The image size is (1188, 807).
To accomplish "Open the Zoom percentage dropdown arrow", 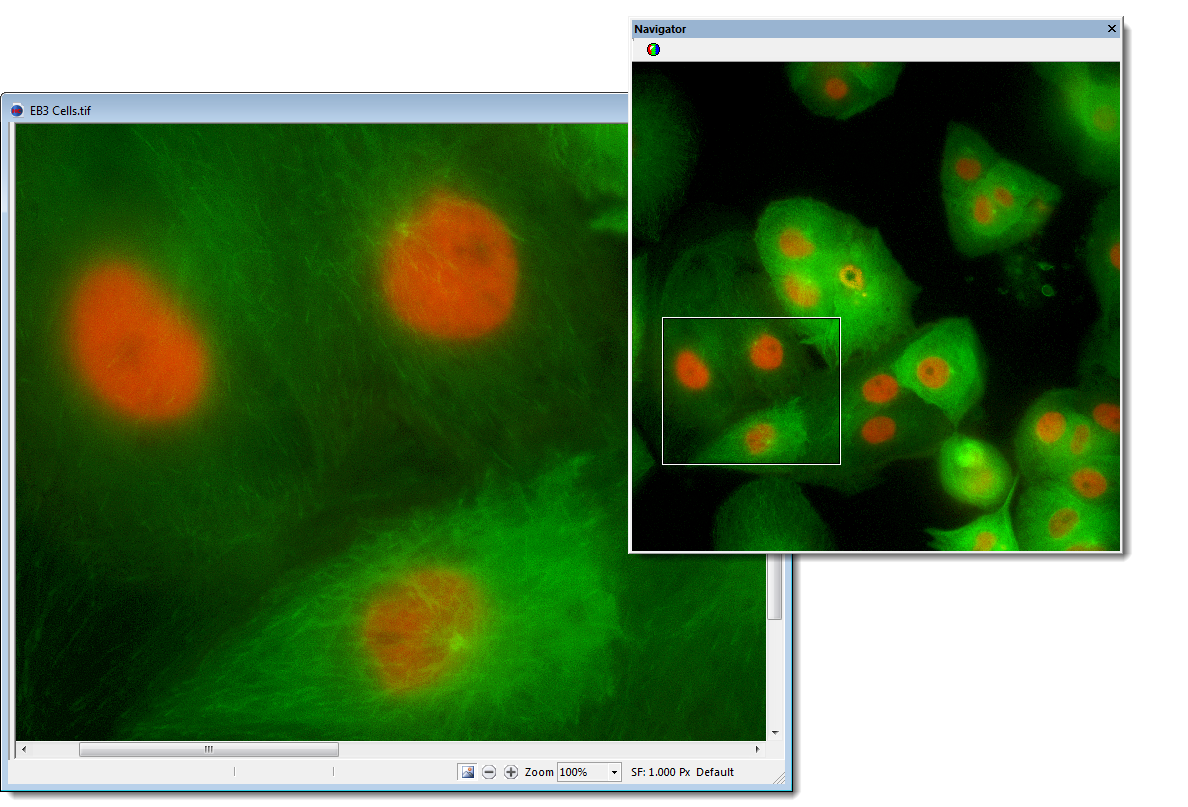I will point(614,772).
